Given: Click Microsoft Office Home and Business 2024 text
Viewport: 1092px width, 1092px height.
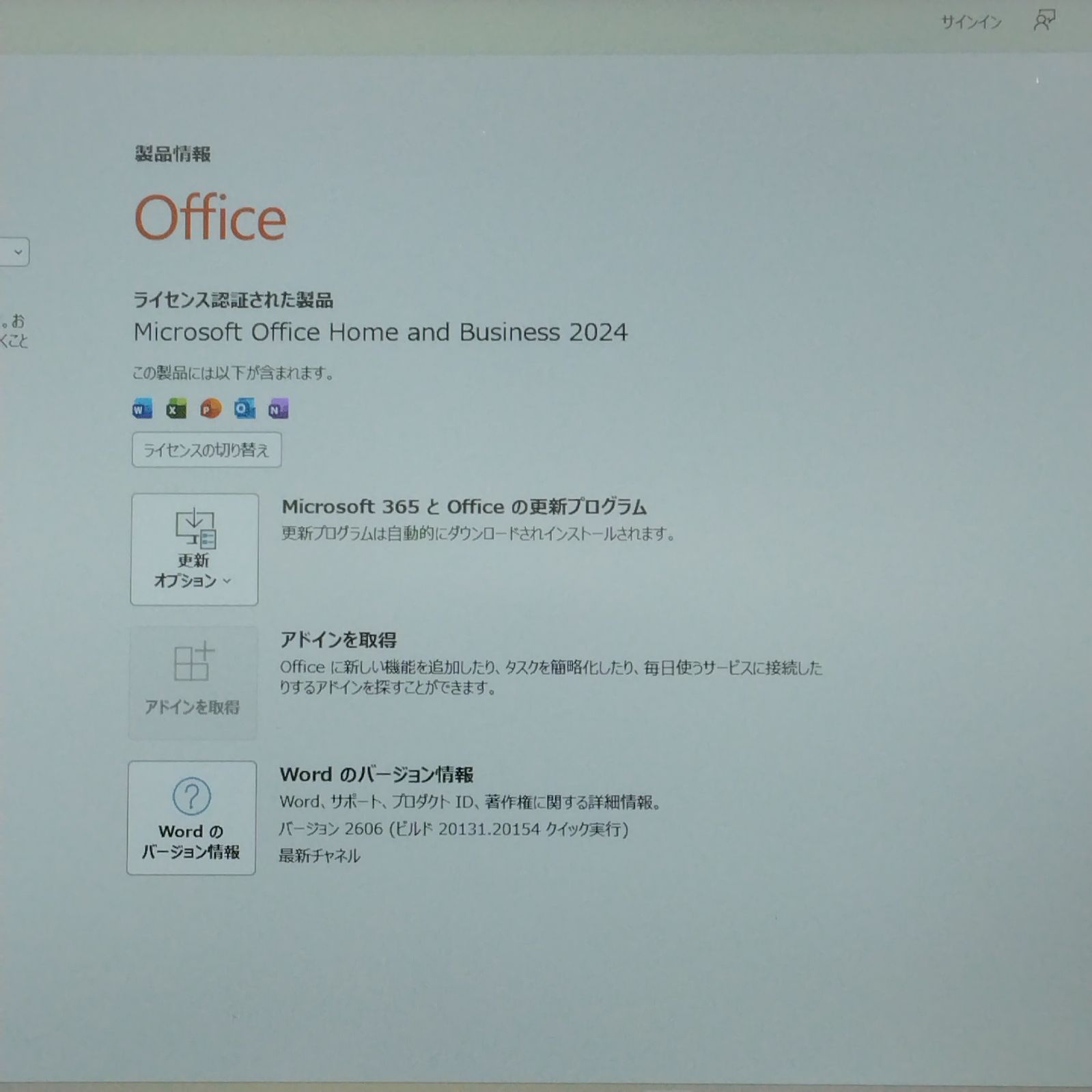Looking at the screenshot, I should coord(380,333).
